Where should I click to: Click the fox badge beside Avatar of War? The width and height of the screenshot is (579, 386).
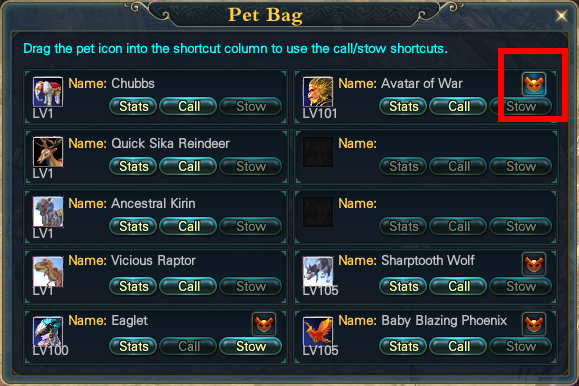(x=534, y=84)
